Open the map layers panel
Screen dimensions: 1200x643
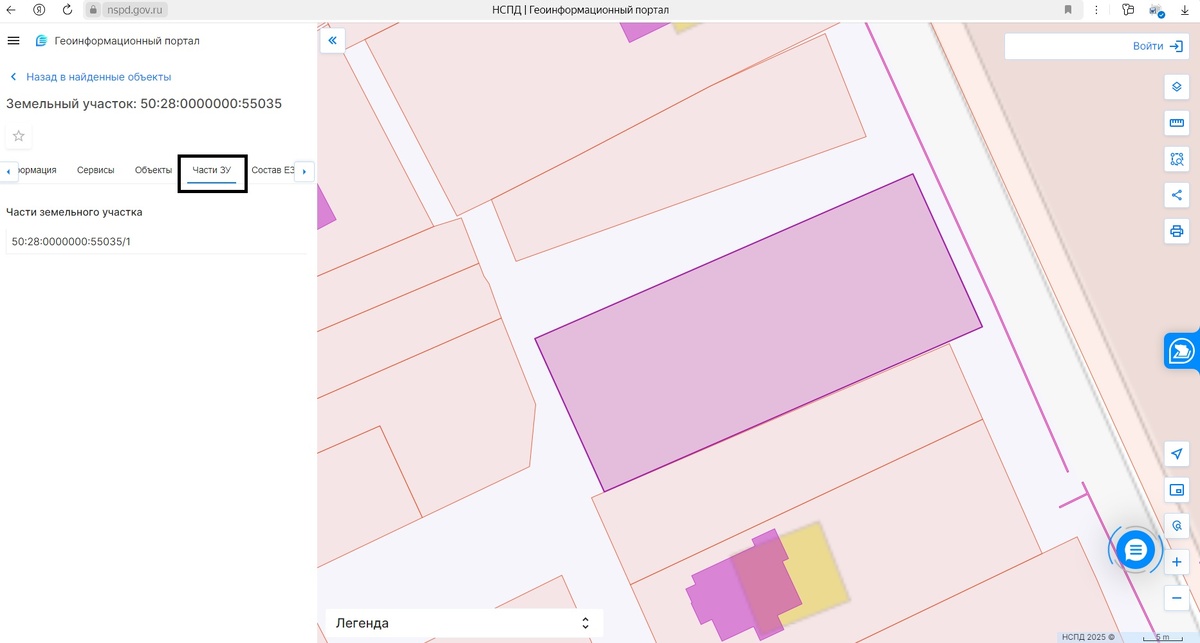1177,87
